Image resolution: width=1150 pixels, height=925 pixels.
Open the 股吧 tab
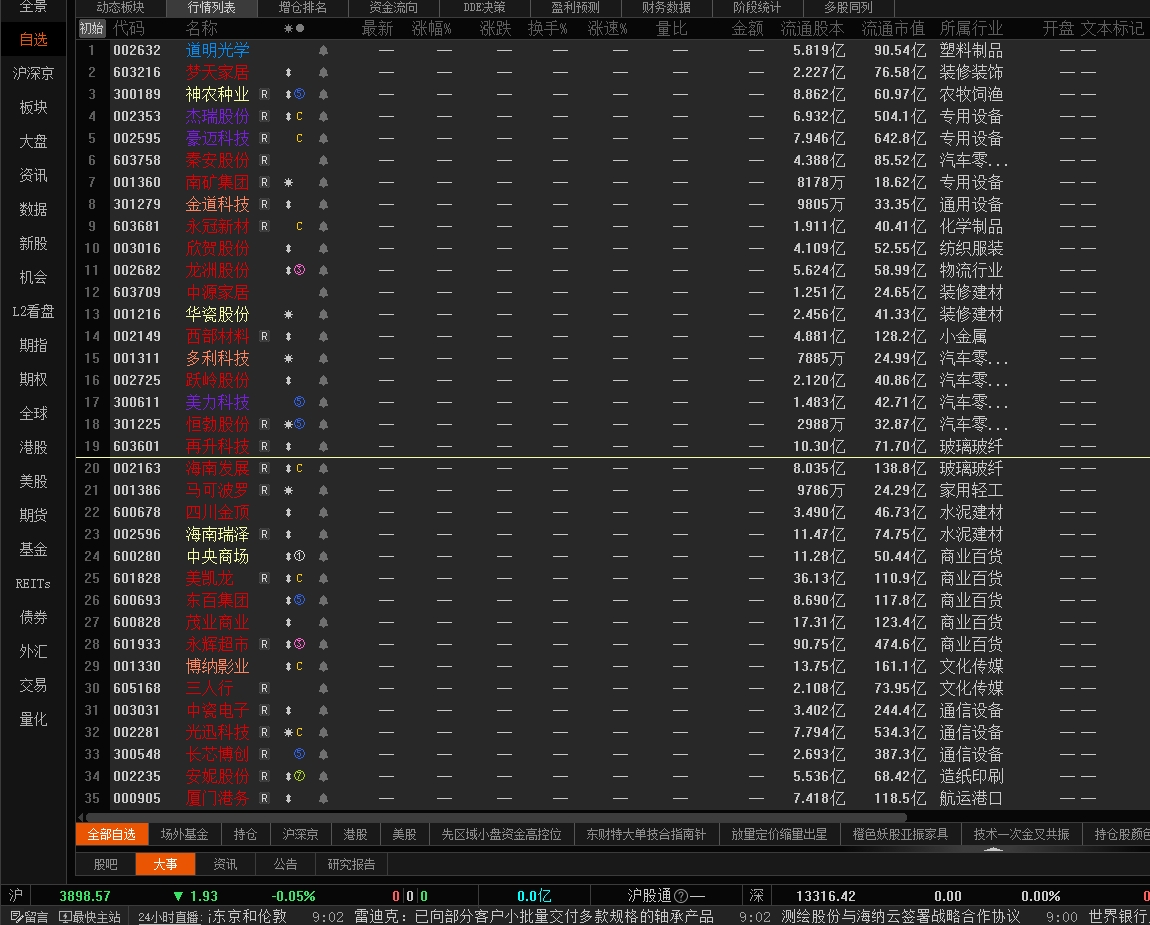[x=106, y=865]
